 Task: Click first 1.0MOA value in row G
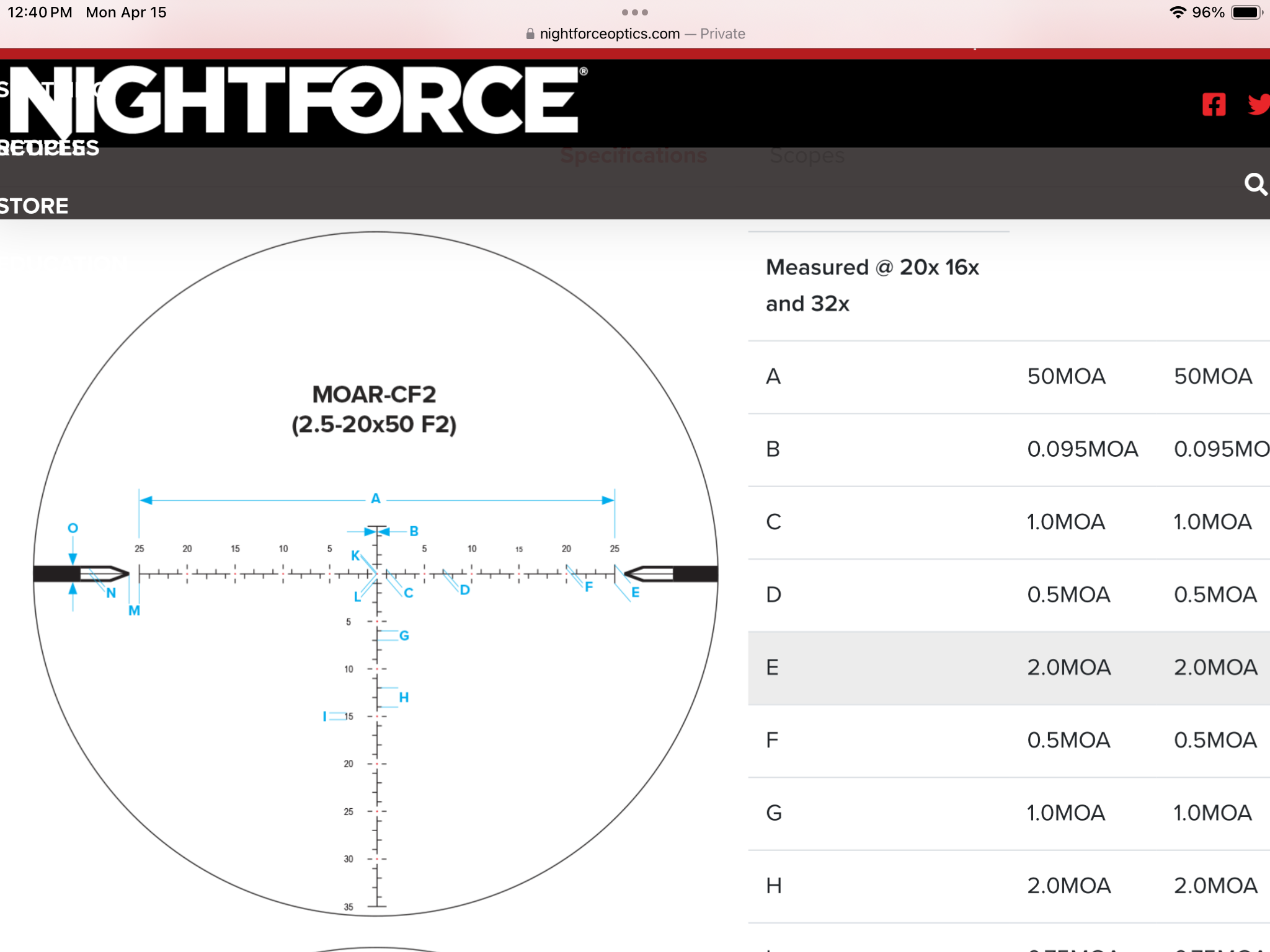click(1066, 813)
